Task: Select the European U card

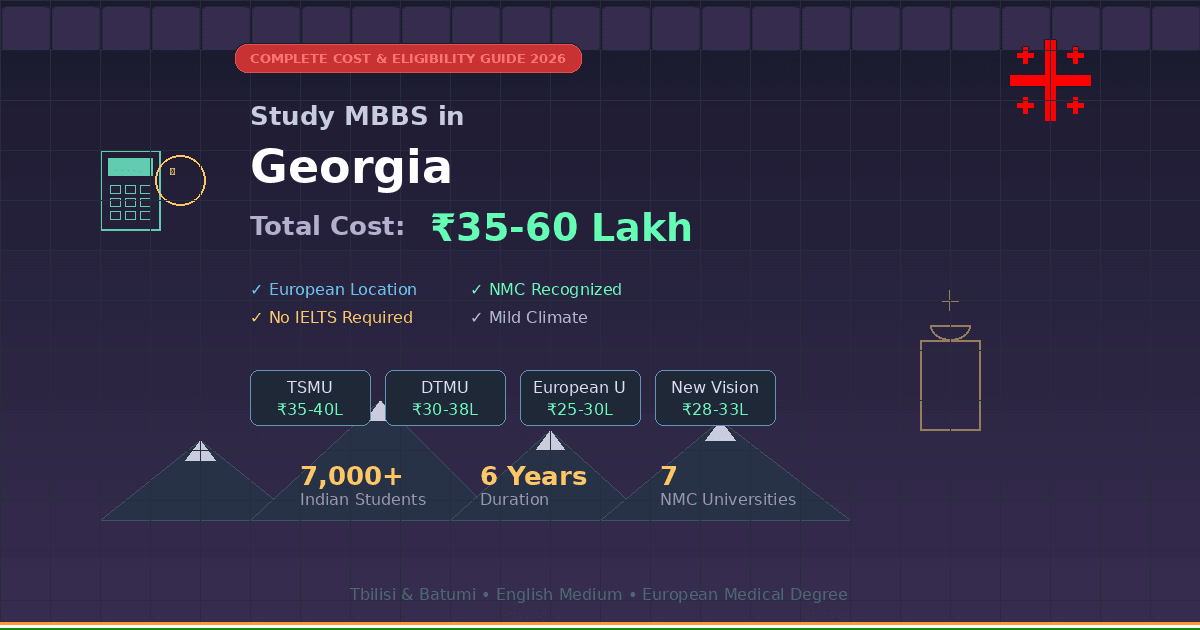Action: tap(580, 397)
